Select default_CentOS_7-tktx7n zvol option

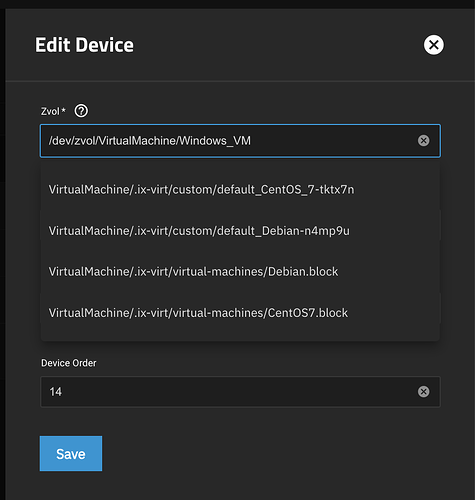click(x=240, y=189)
